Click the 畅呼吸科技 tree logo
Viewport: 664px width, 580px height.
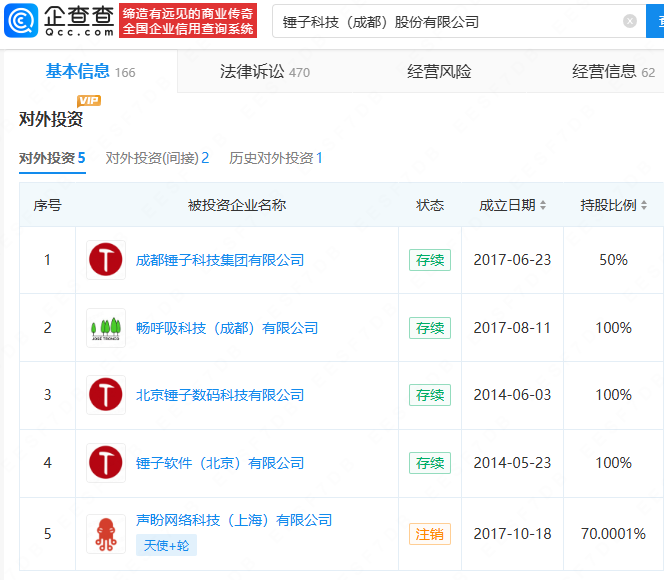[106, 328]
